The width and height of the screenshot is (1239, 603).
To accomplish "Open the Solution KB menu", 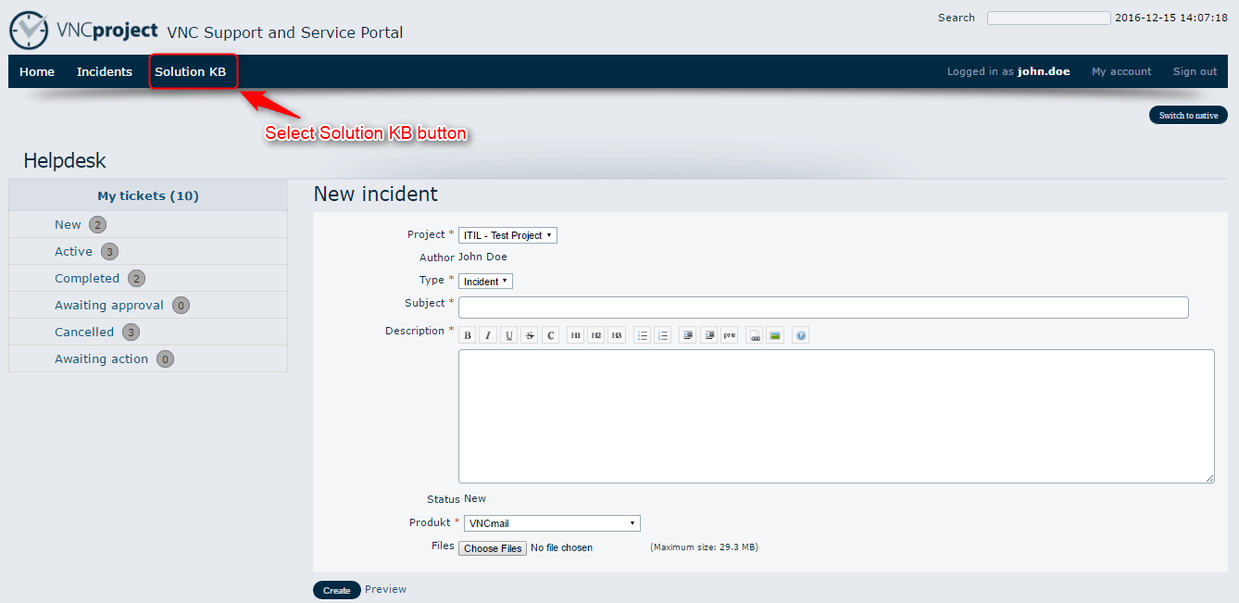I will pyautogui.click(x=190, y=72).
